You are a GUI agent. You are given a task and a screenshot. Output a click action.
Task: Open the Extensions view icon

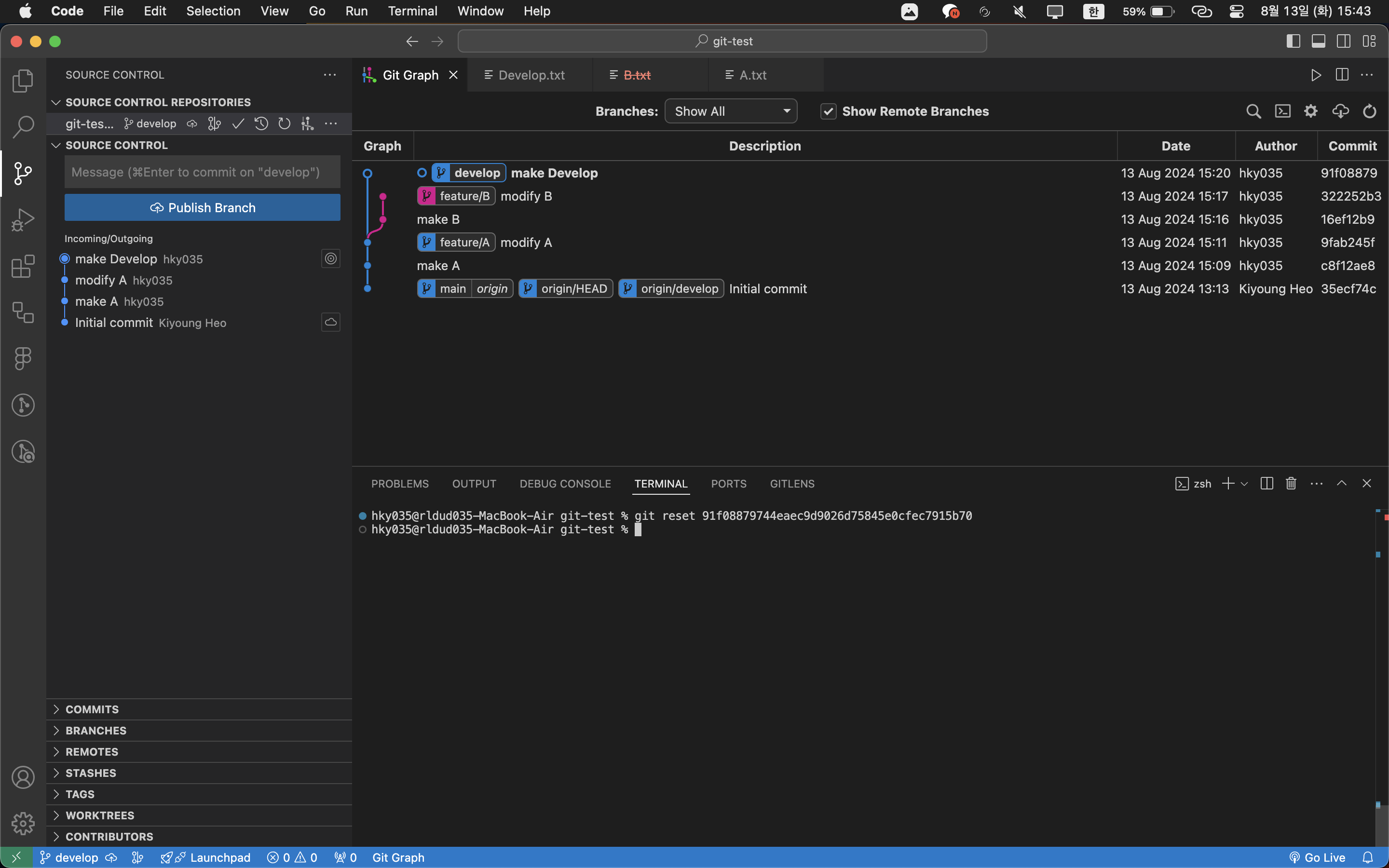click(x=23, y=266)
